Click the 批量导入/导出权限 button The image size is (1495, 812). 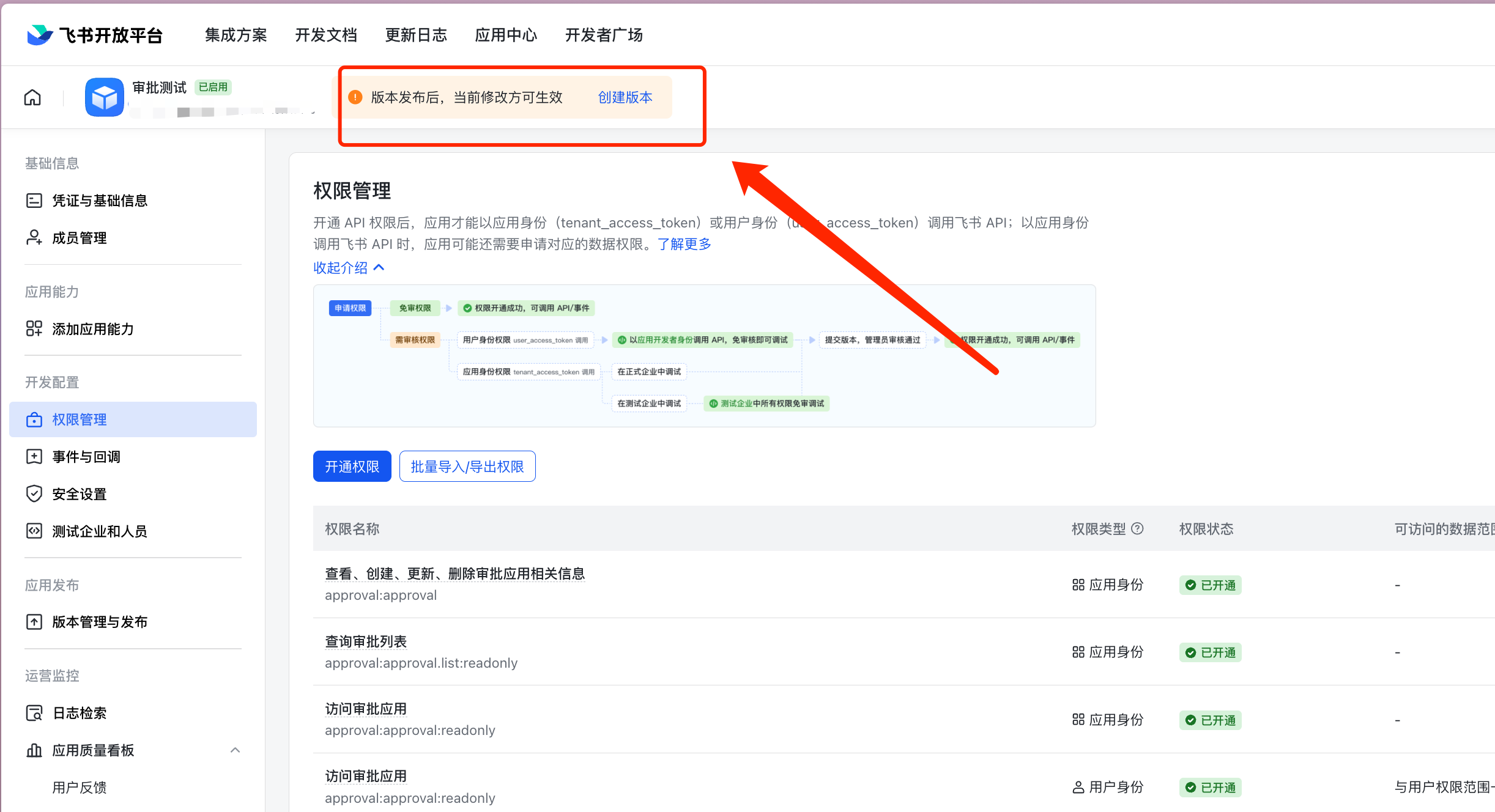467,467
